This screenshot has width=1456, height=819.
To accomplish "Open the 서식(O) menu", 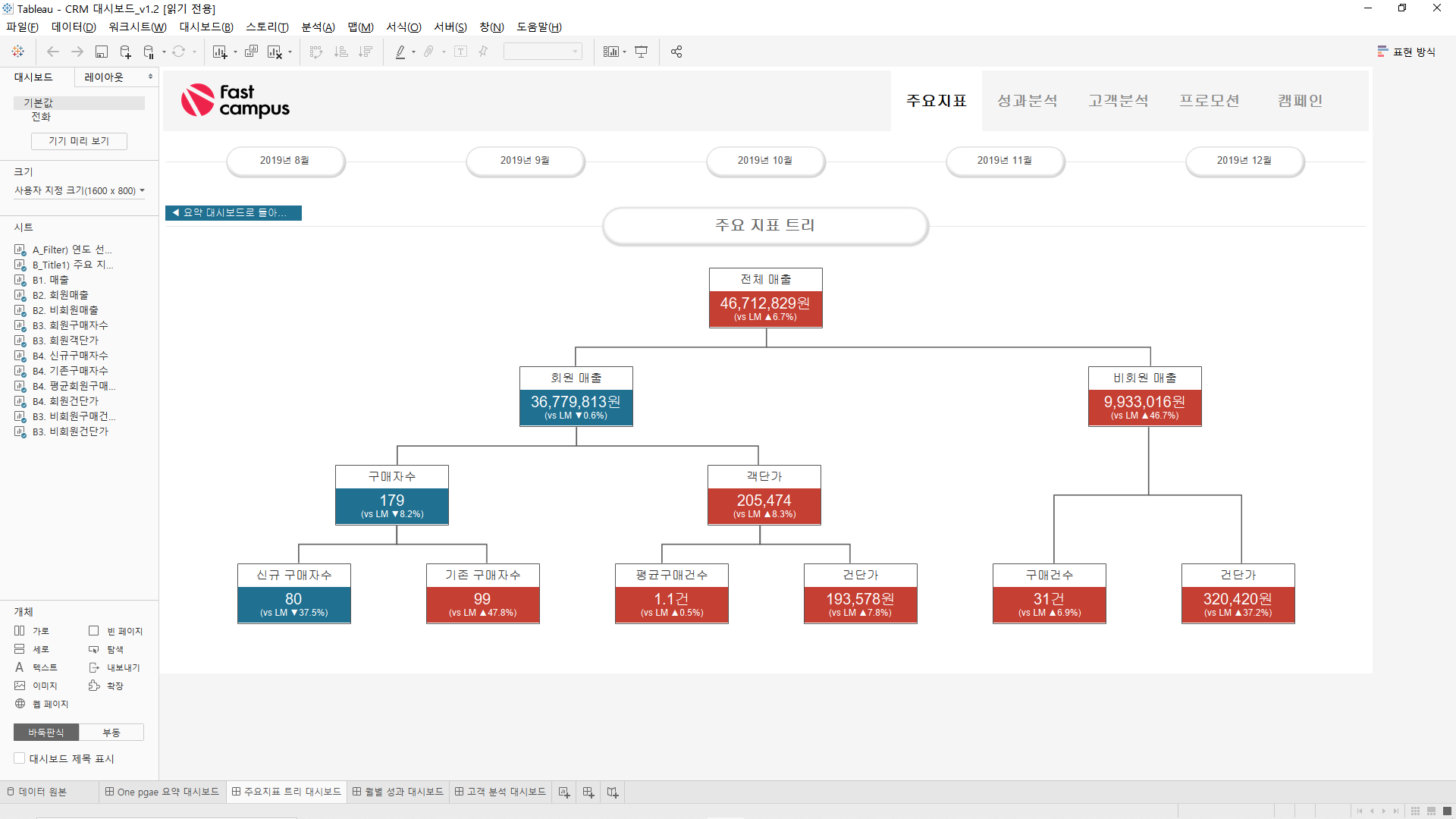I will click(403, 27).
